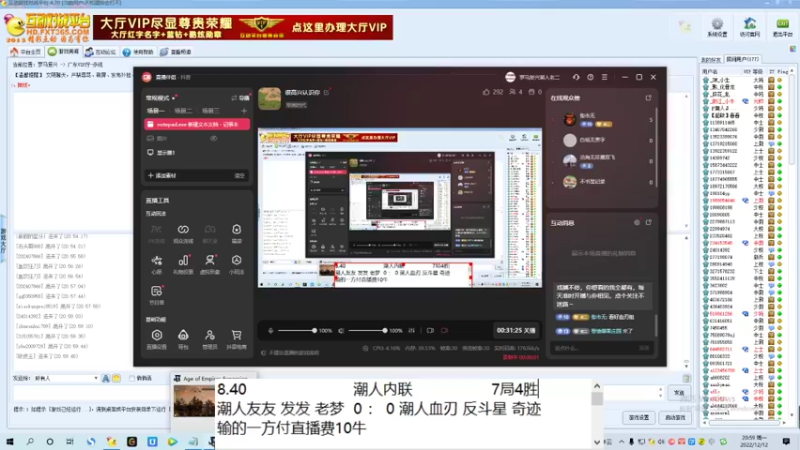Open the game room tab
Viewport: 800px width, 450px height.
pos(64,52)
